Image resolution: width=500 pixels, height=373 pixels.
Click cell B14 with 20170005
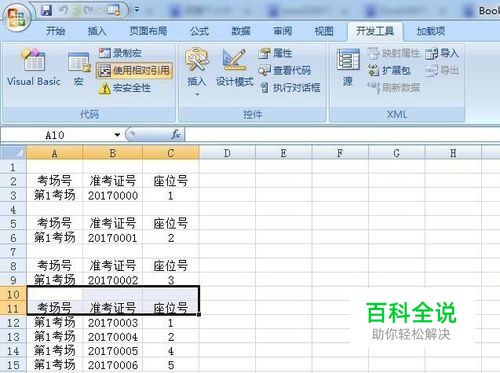112,351
